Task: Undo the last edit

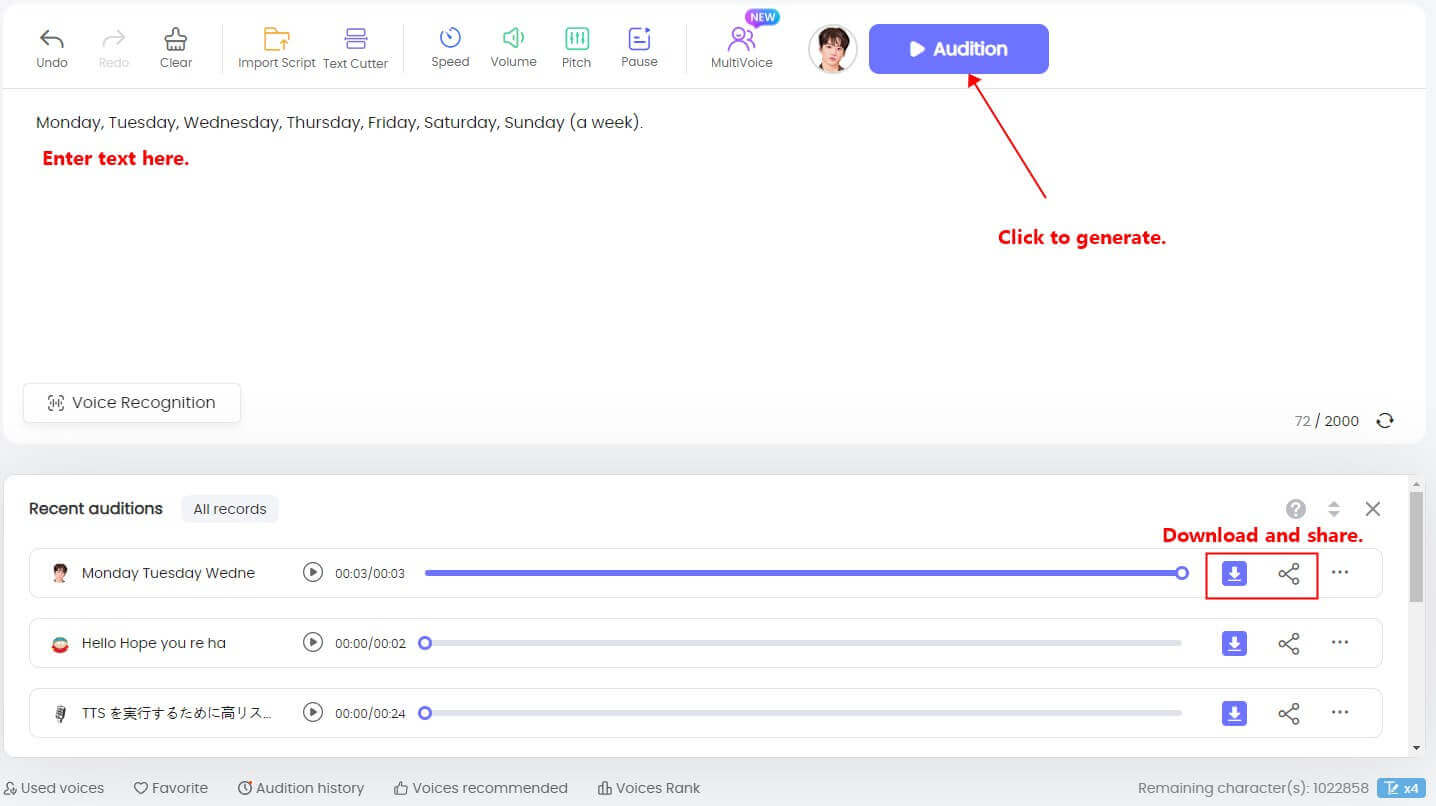Action: tap(52, 48)
